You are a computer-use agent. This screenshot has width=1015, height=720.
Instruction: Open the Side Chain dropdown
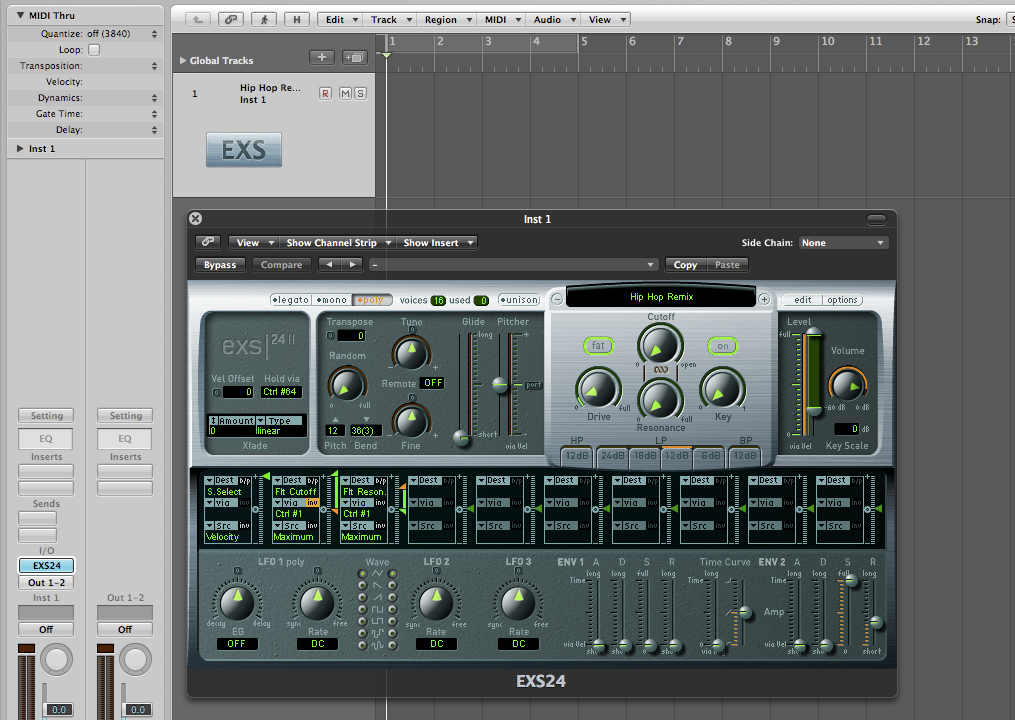click(843, 243)
